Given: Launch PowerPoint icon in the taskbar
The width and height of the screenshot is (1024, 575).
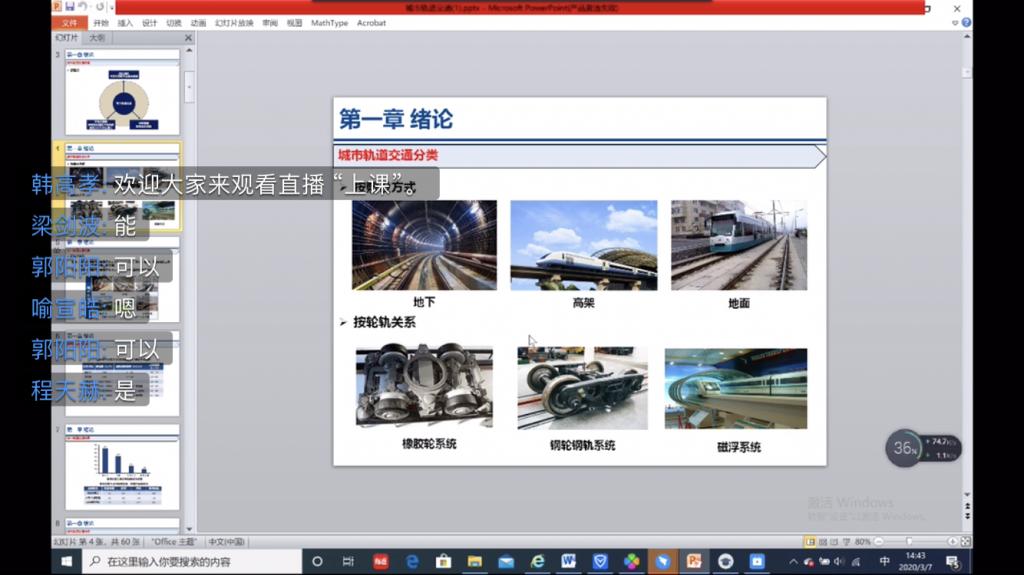Looking at the screenshot, I should pyautogui.click(x=694, y=562).
